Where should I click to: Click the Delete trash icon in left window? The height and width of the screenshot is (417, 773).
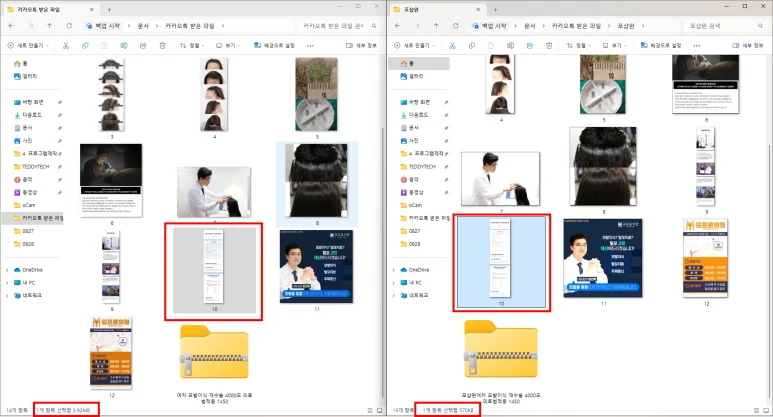[x=162, y=45]
